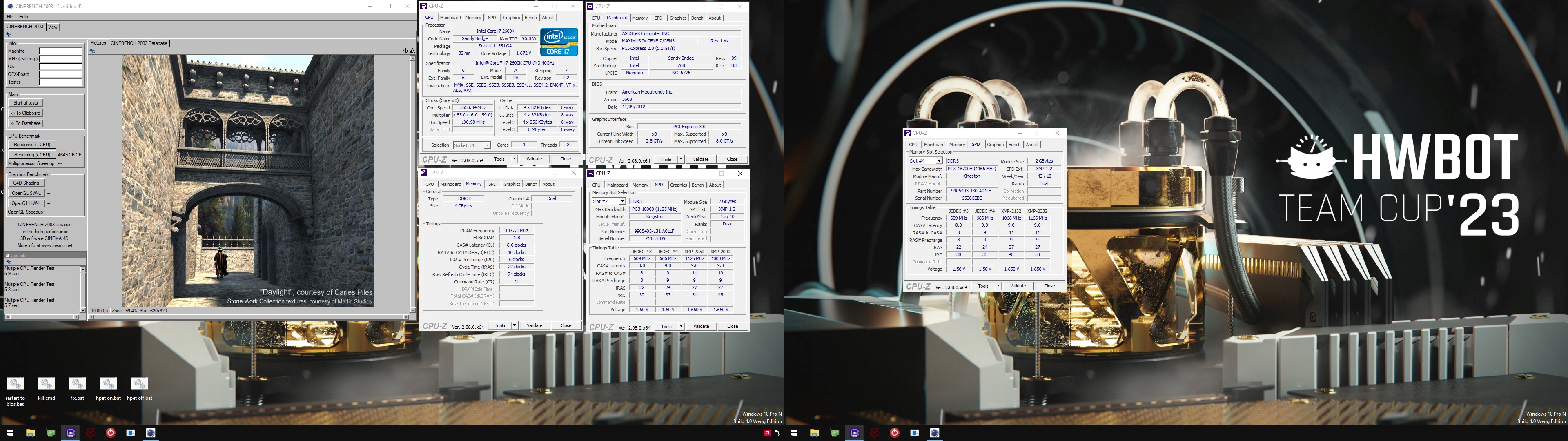This screenshot has height=441, width=1568.
Task: Start the OpenGL SW-L benchmark
Action: coord(26,193)
